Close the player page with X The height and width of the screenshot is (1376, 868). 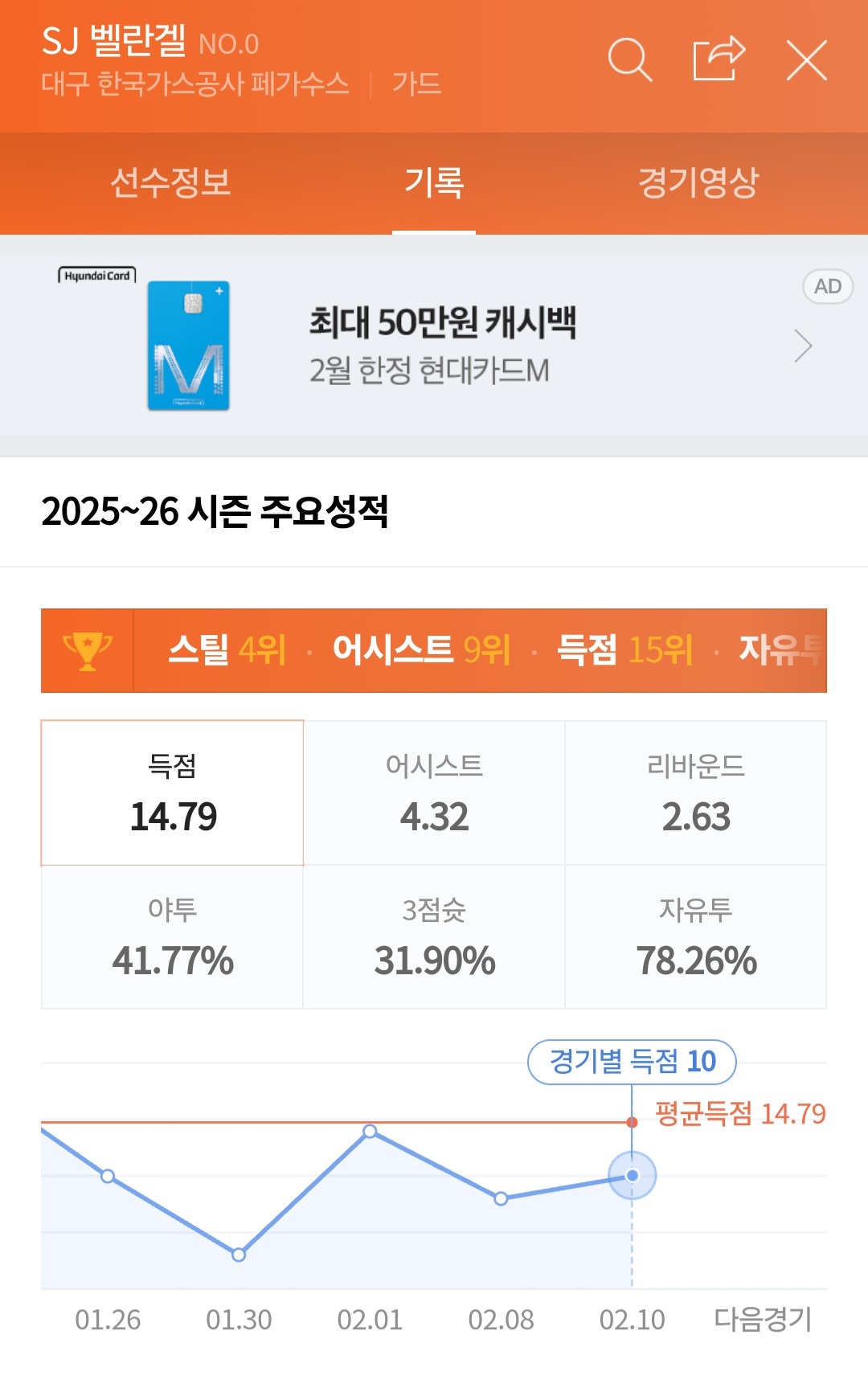(806, 60)
